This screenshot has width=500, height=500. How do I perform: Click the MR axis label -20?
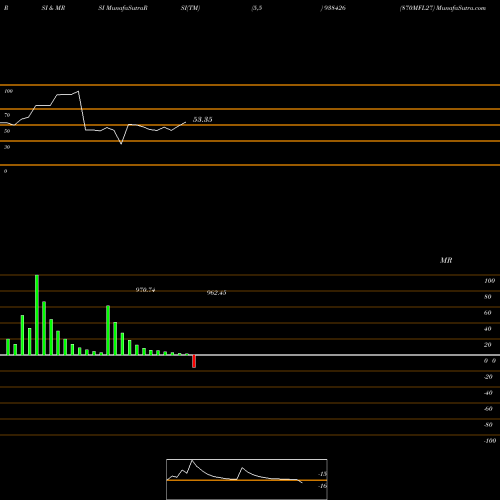tap(488, 377)
